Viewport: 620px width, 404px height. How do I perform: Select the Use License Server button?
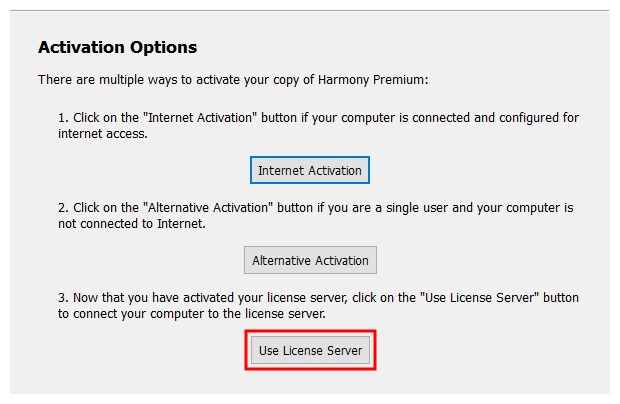(x=310, y=351)
